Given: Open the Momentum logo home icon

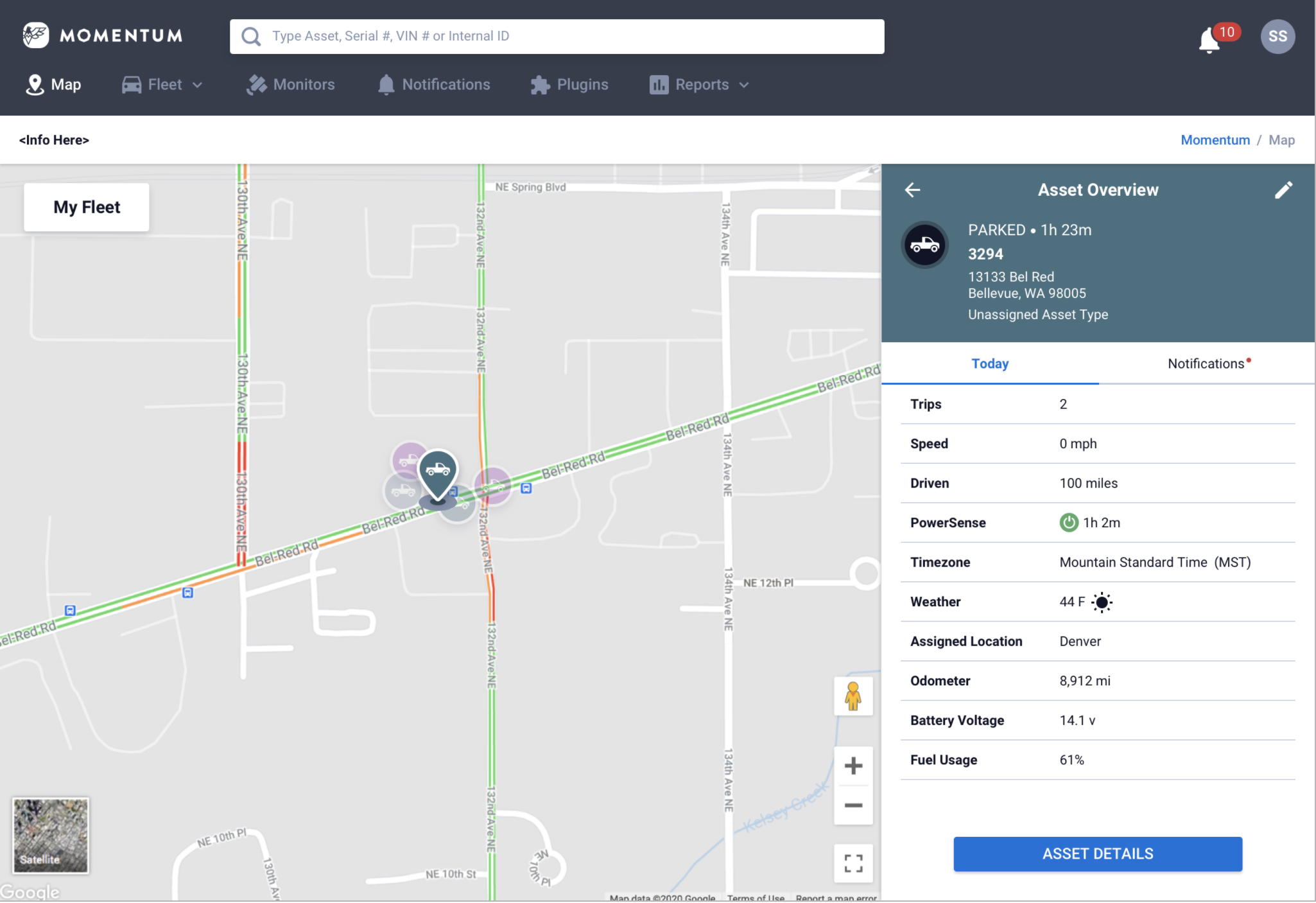Looking at the screenshot, I should [x=36, y=35].
